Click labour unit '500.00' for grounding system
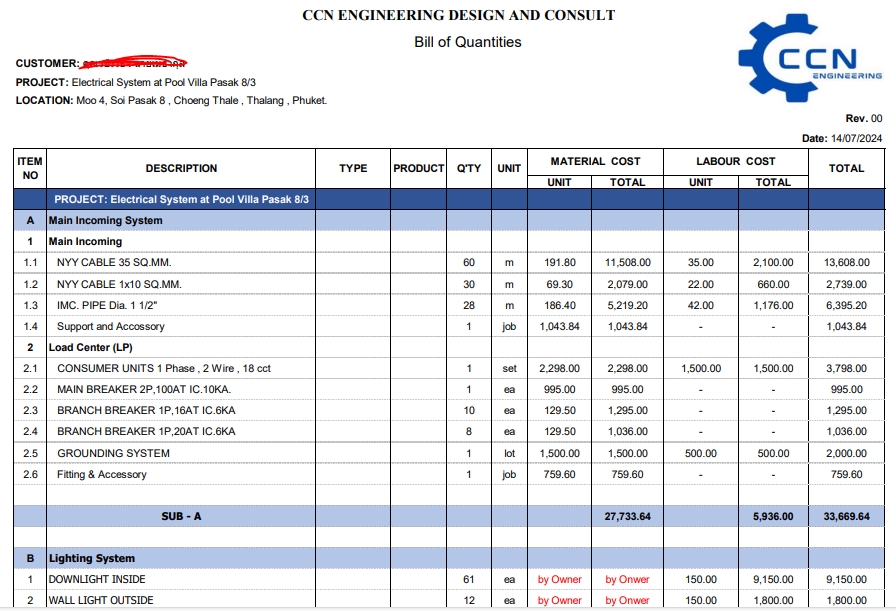This screenshot has width=896, height=611. point(701,454)
